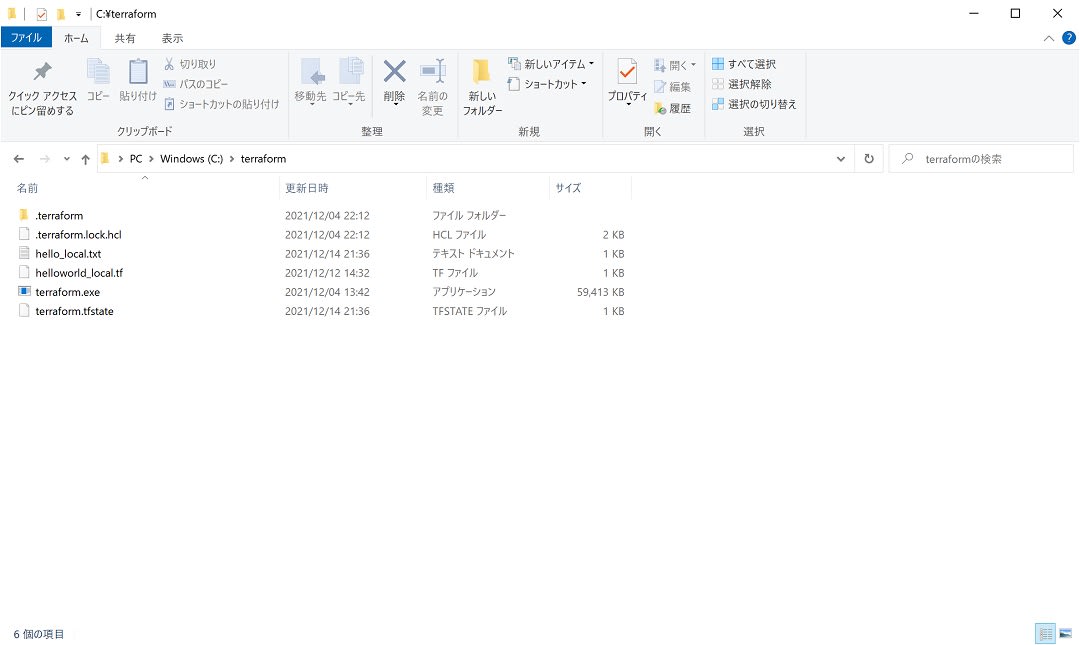
Task: Select the hello_local.txt file
Action: pyautogui.click(x=68, y=254)
